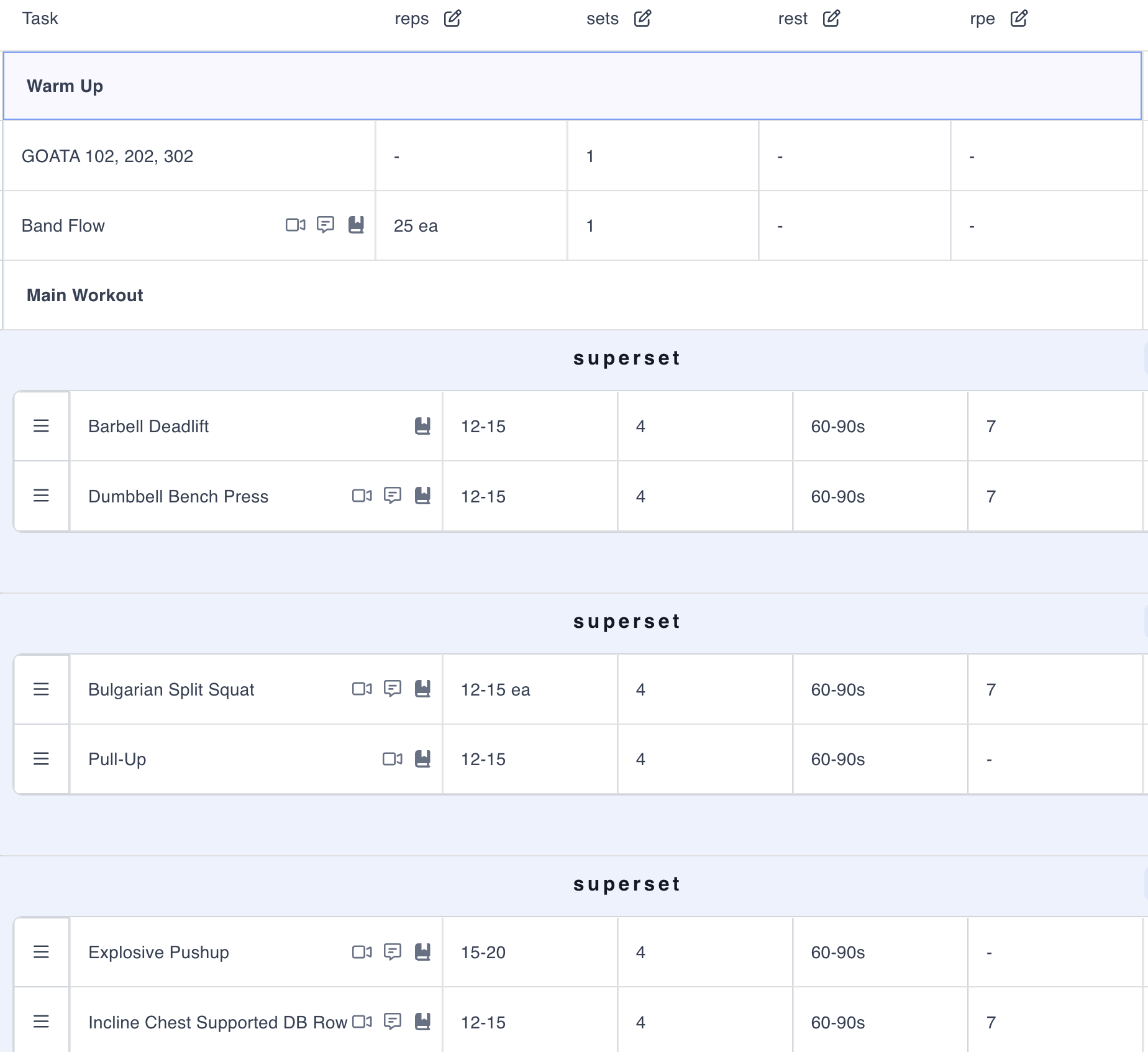Click the reps cell for Band Flow
1148x1052 pixels.
pos(471,225)
